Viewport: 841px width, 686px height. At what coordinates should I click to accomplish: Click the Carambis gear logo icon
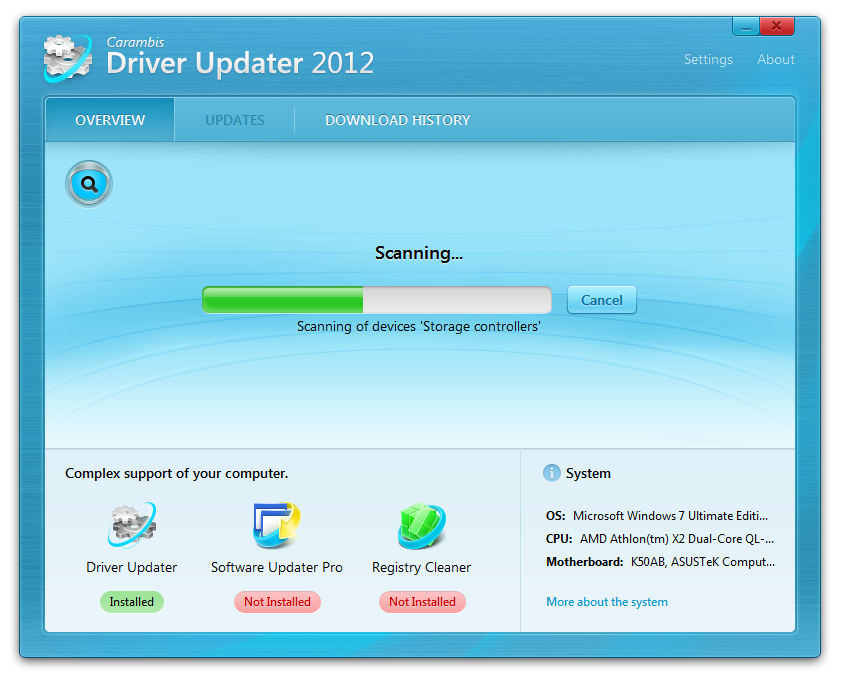68,58
